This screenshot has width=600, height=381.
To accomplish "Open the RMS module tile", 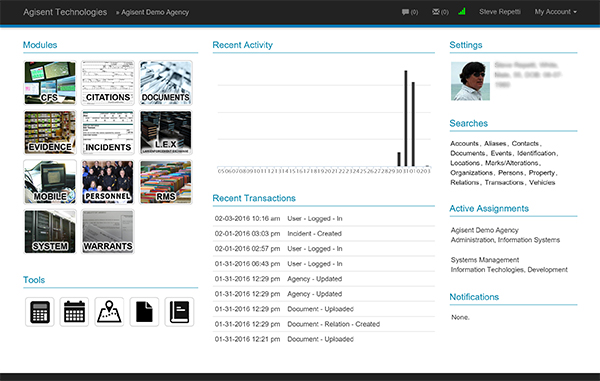I will (165, 182).
